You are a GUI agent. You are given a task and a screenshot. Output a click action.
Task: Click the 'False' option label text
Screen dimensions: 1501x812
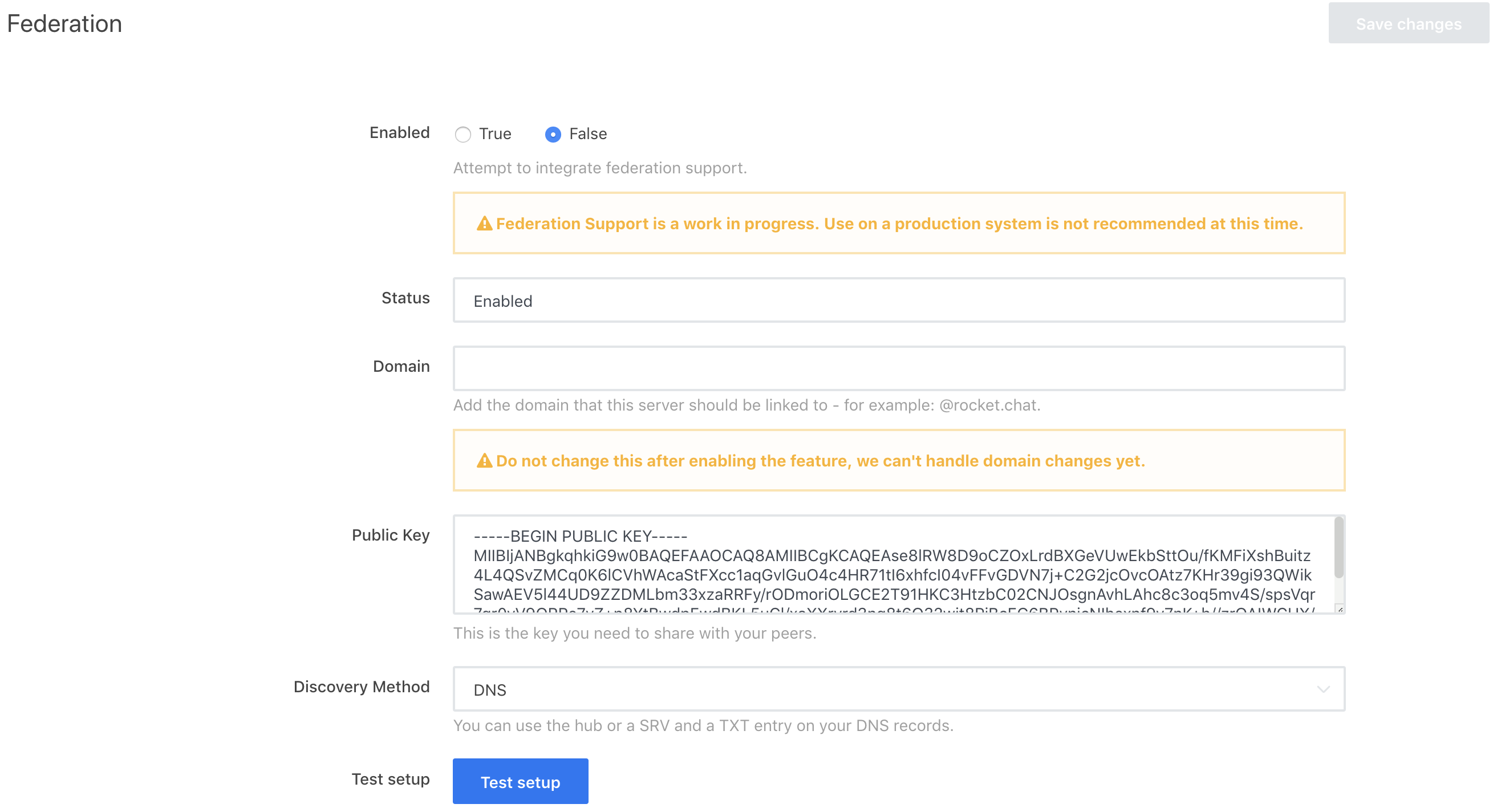587,134
